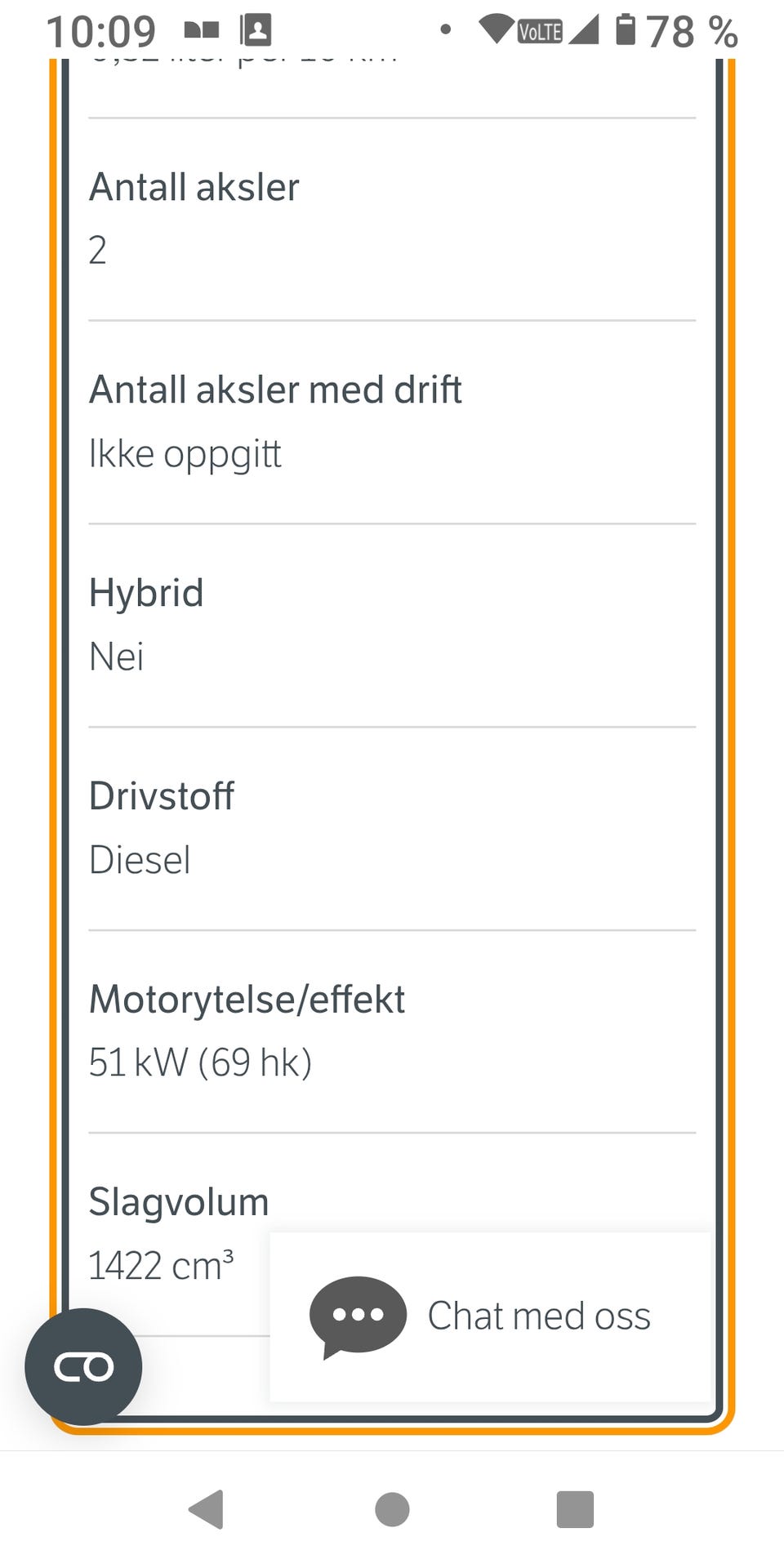
Task: Tap the cellular signal strength icon
Action: coord(583,29)
